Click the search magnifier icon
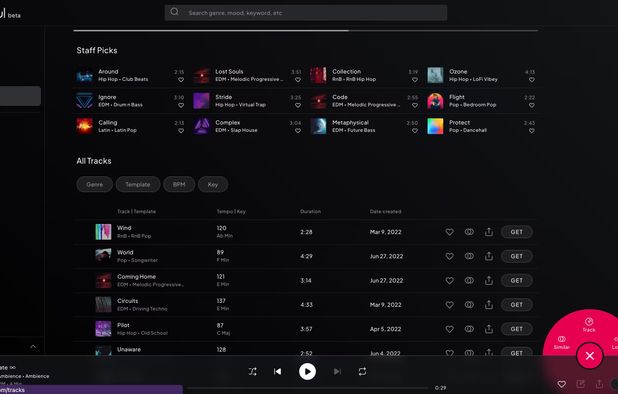The width and height of the screenshot is (618, 394). [175, 12]
